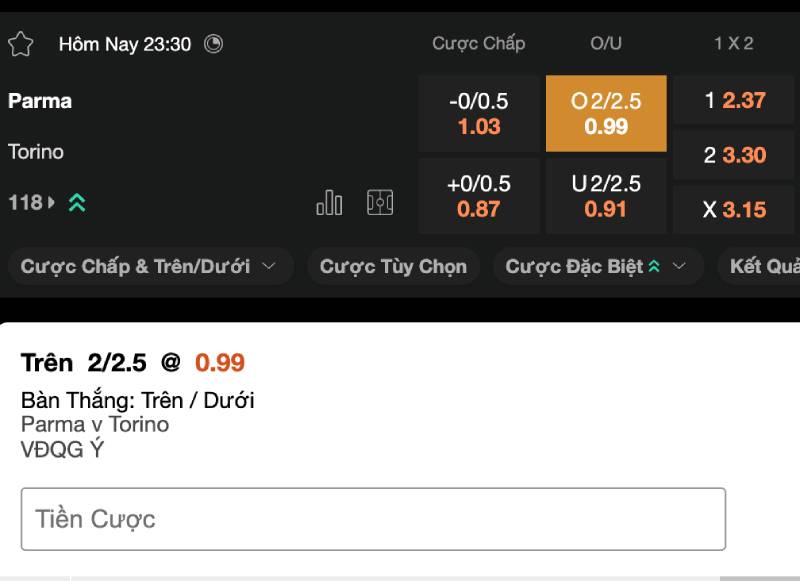Click the green double-arrow icon near 118
The height and width of the screenshot is (581, 800).
(x=77, y=203)
